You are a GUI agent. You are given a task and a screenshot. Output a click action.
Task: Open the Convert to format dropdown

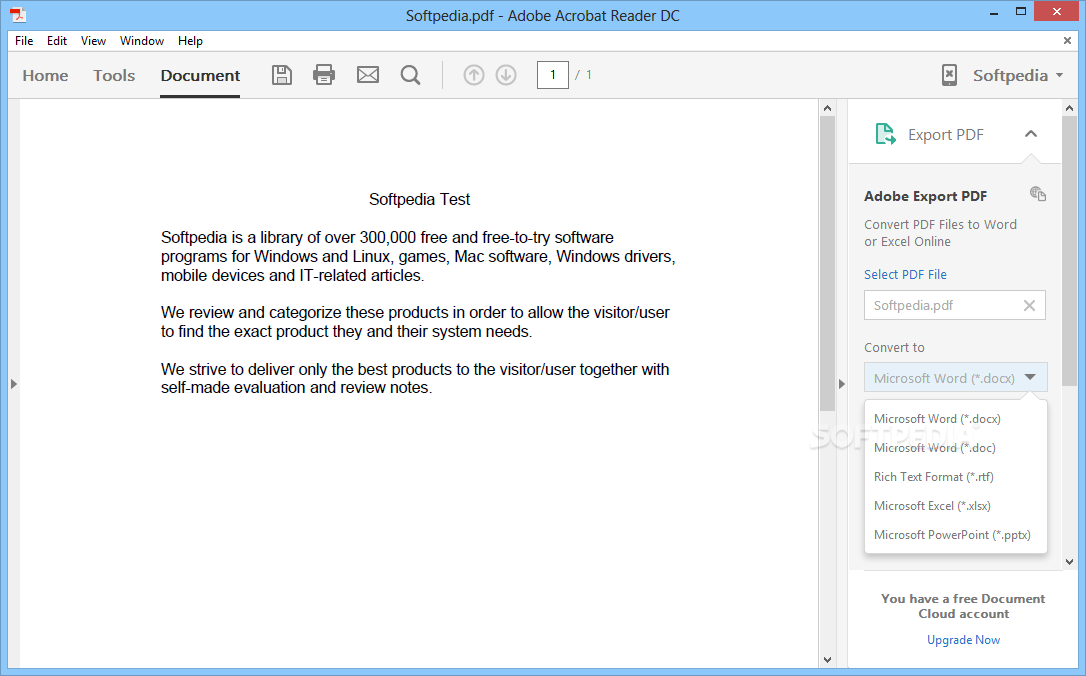pos(956,378)
